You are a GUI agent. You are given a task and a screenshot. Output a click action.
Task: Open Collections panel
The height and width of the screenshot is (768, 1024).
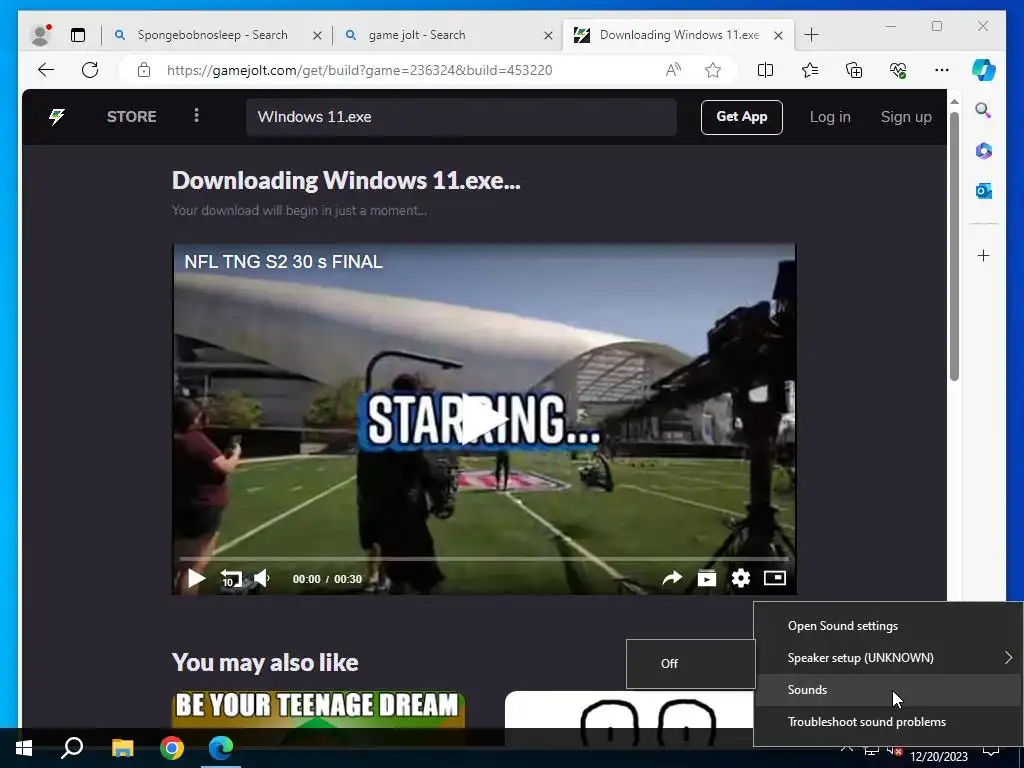tap(854, 70)
